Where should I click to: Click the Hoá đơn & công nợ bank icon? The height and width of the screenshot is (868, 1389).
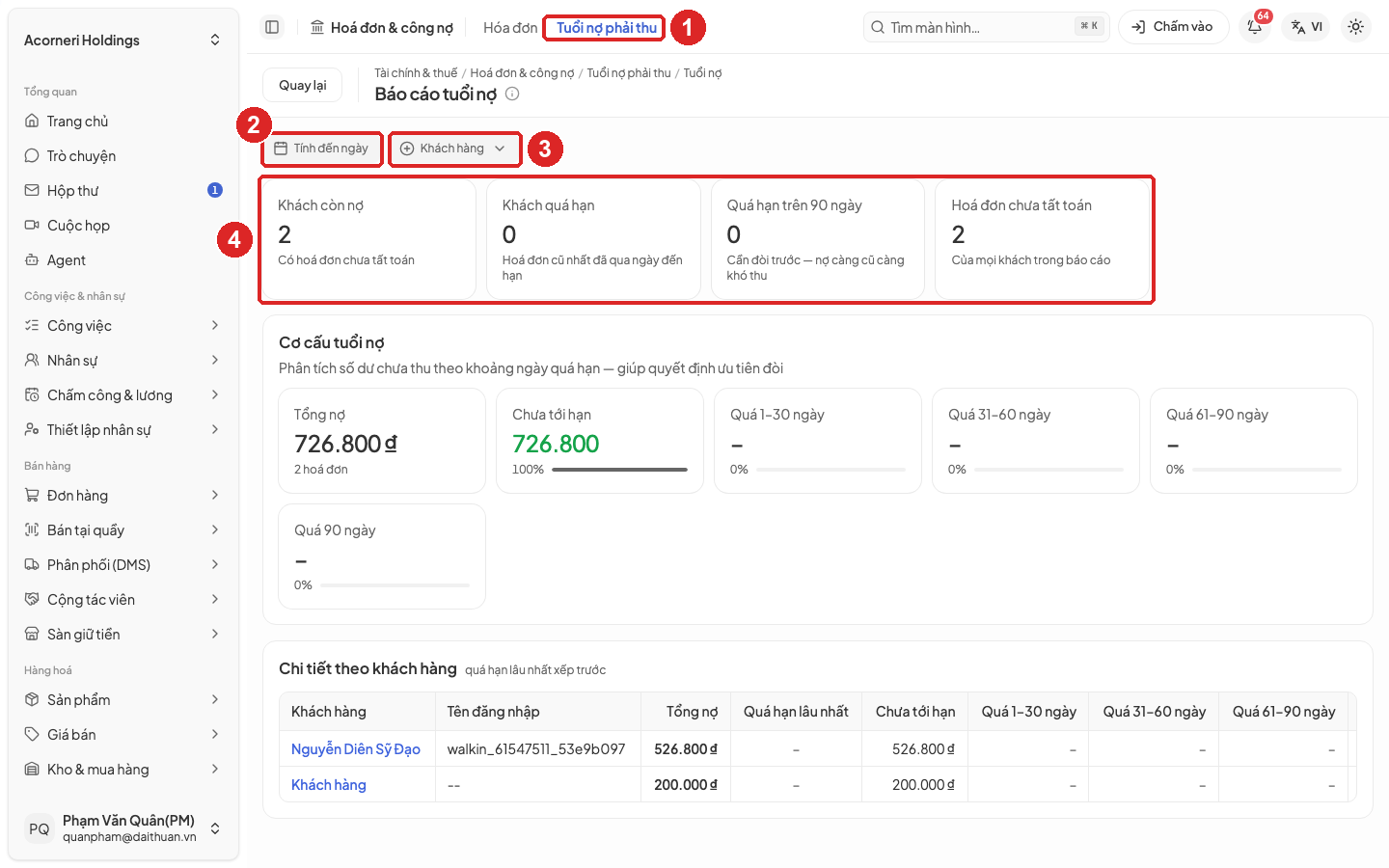point(317,27)
